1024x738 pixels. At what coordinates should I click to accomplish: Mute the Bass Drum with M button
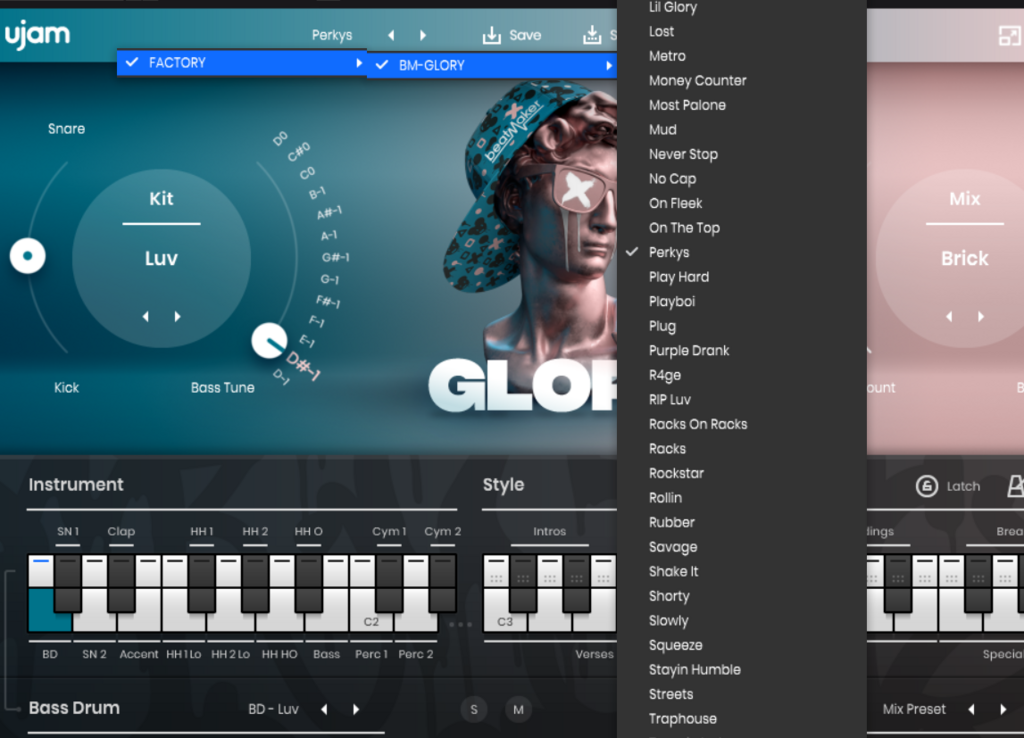point(519,709)
